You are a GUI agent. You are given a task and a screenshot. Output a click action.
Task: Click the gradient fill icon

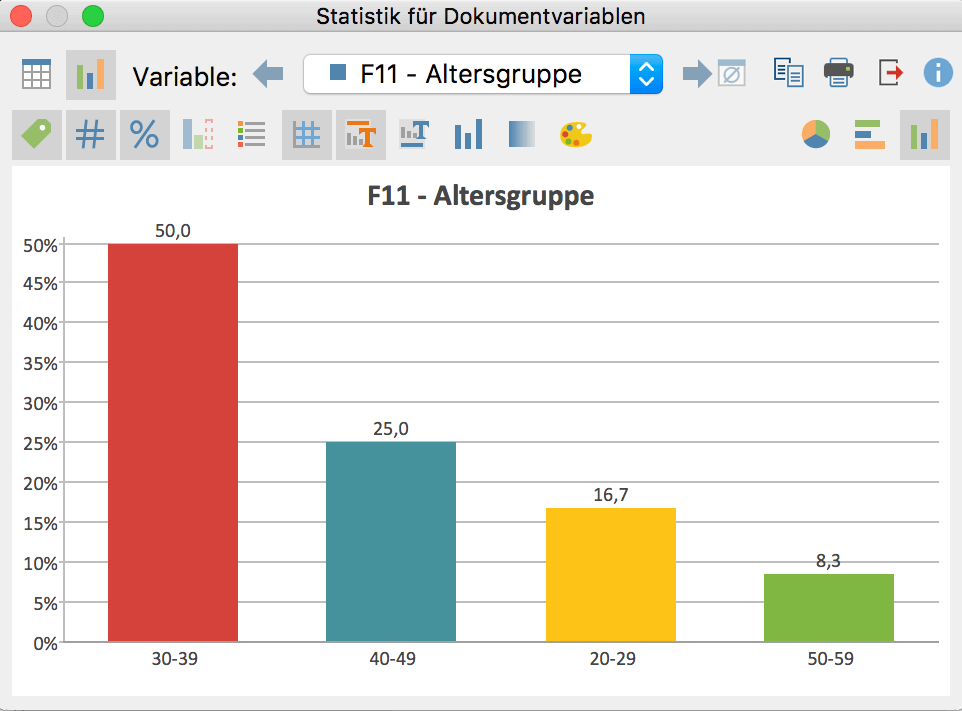(x=522, y=135)
